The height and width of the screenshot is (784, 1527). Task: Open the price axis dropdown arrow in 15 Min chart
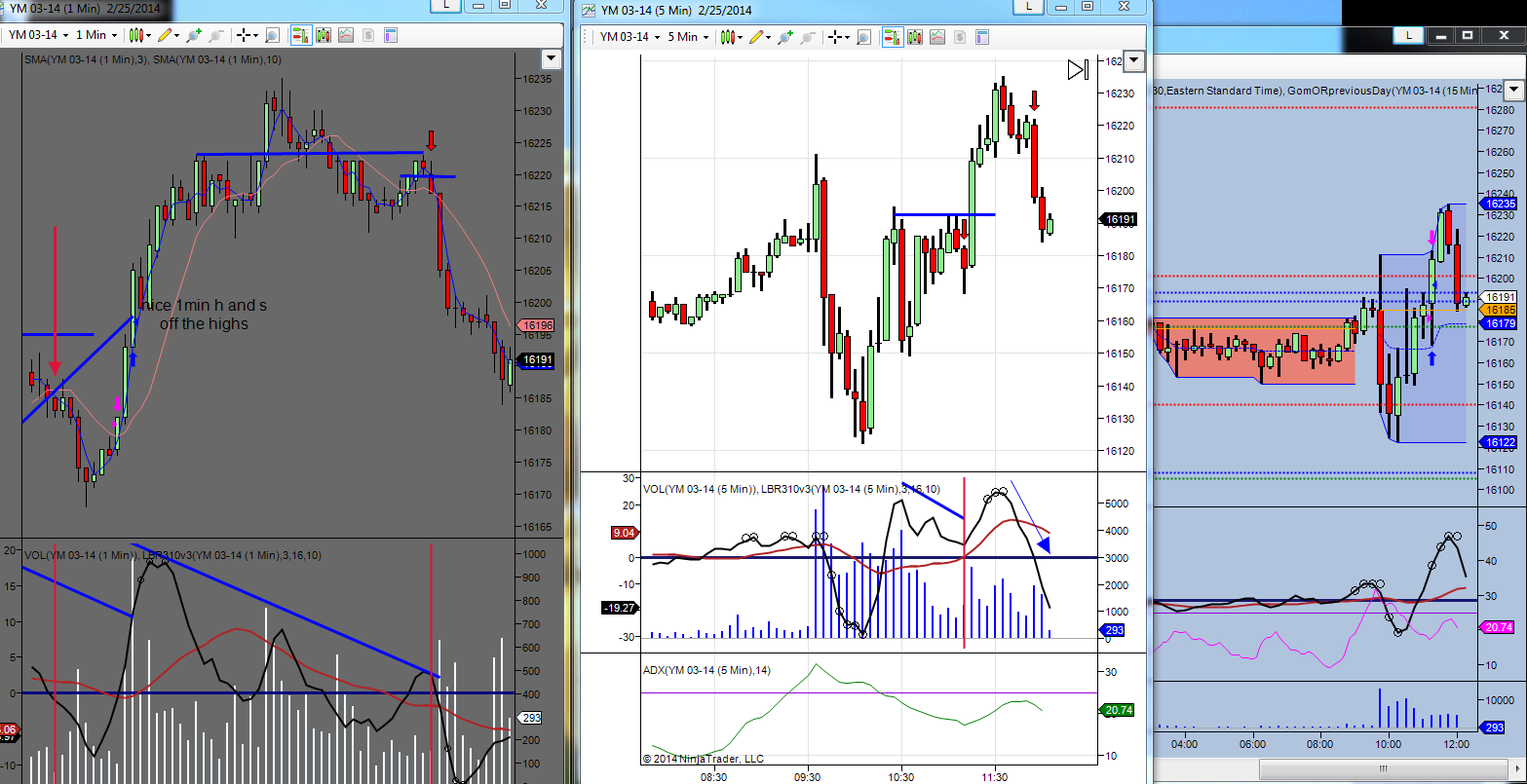coord(1514,91)
